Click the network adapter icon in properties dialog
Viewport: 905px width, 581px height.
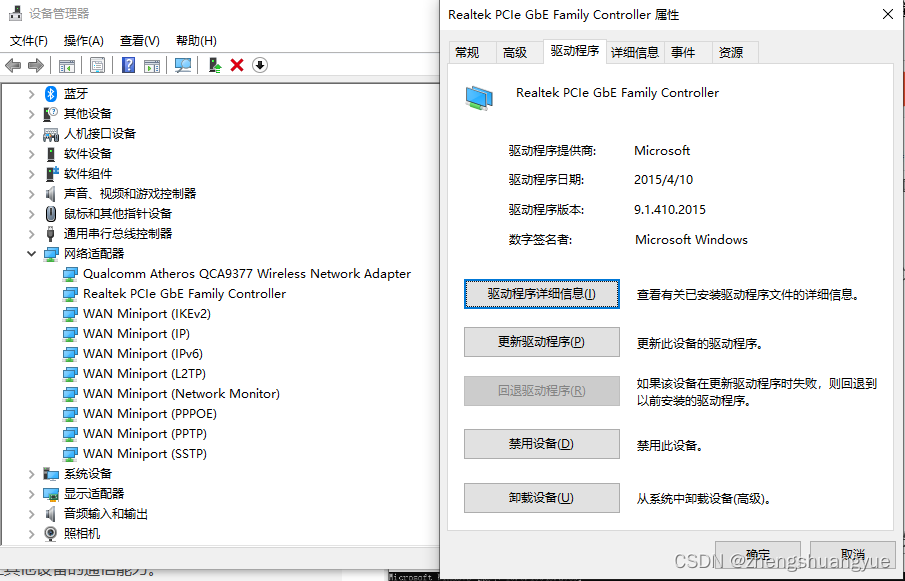point(479,98)
